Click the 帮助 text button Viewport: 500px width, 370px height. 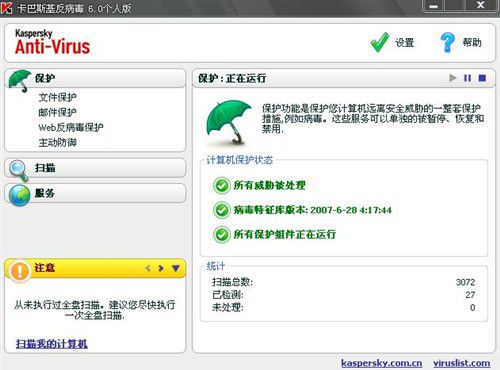tap(472, 42)
